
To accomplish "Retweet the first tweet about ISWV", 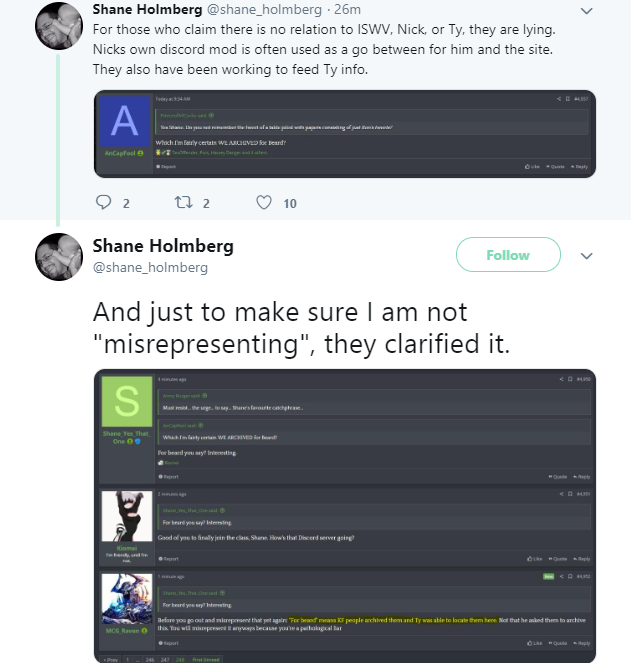I will [184, 203].
